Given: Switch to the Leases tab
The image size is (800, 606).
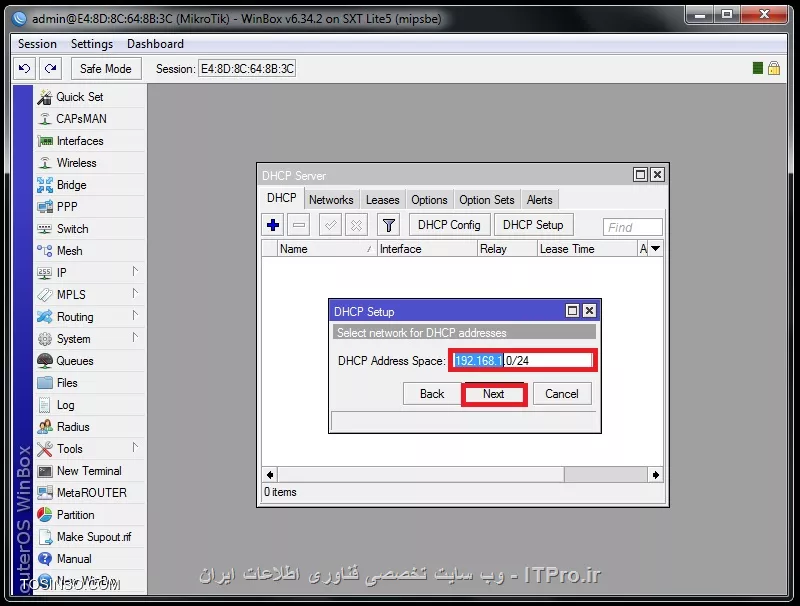Looking at the screenshot, I should [x=383, y=200].
